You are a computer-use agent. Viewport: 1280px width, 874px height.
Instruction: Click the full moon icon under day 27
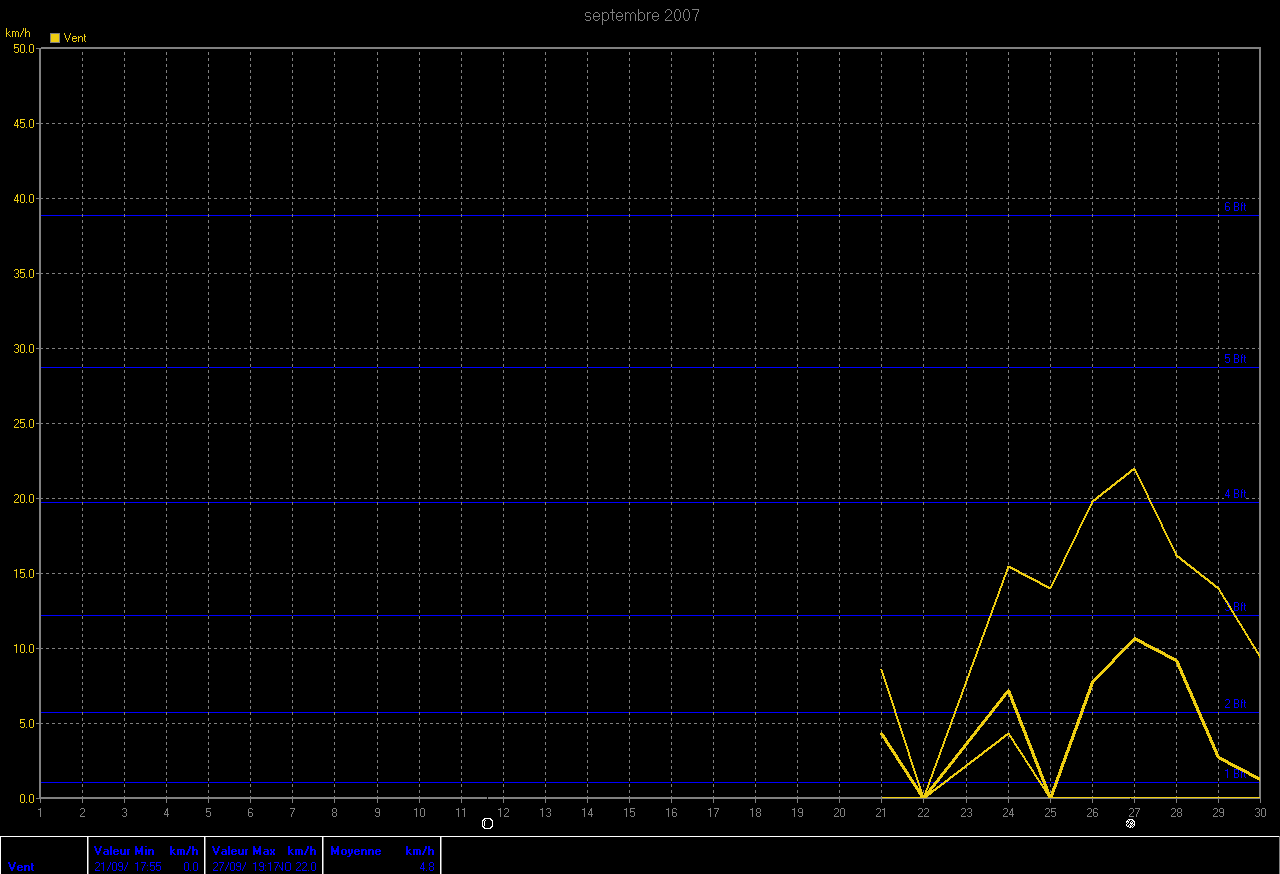pos(1131,824)
